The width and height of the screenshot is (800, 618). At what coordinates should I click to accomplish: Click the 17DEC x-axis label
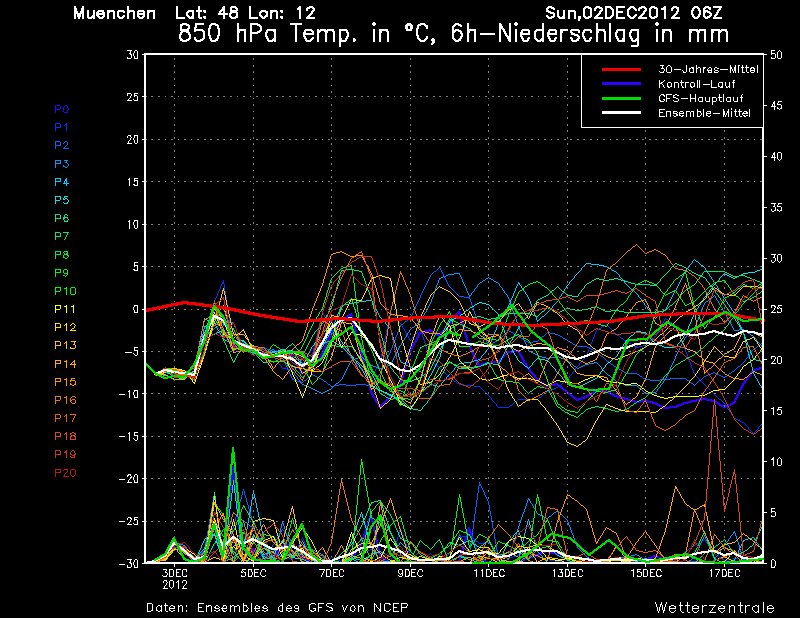point(724,573)
